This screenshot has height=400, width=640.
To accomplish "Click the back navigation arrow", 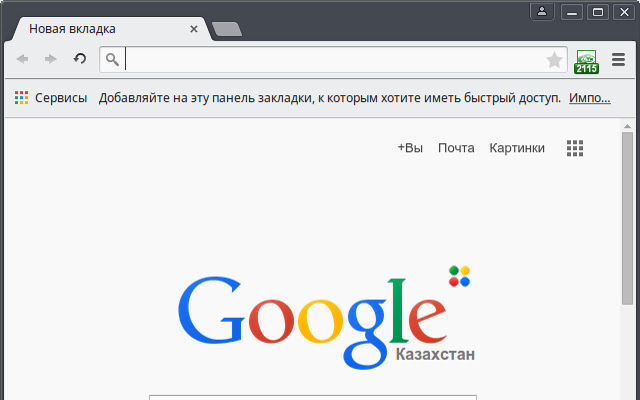I will click(x=22, y=59).
